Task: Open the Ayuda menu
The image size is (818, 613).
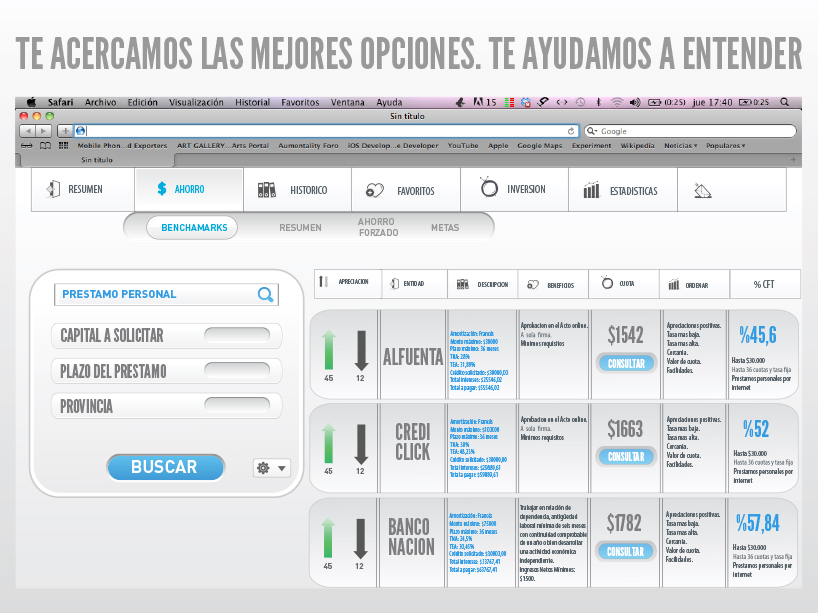Action: [389, 102]
